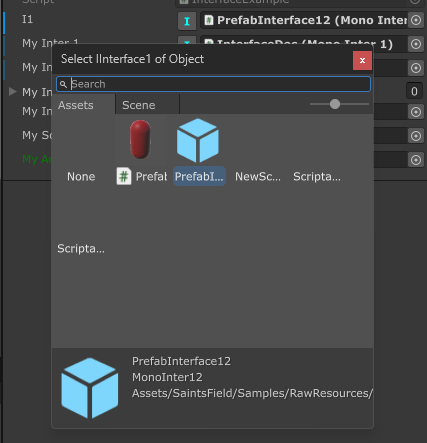Select the None option
The width and height of the screenshot is (427, 443).
[x=81, y=177]
